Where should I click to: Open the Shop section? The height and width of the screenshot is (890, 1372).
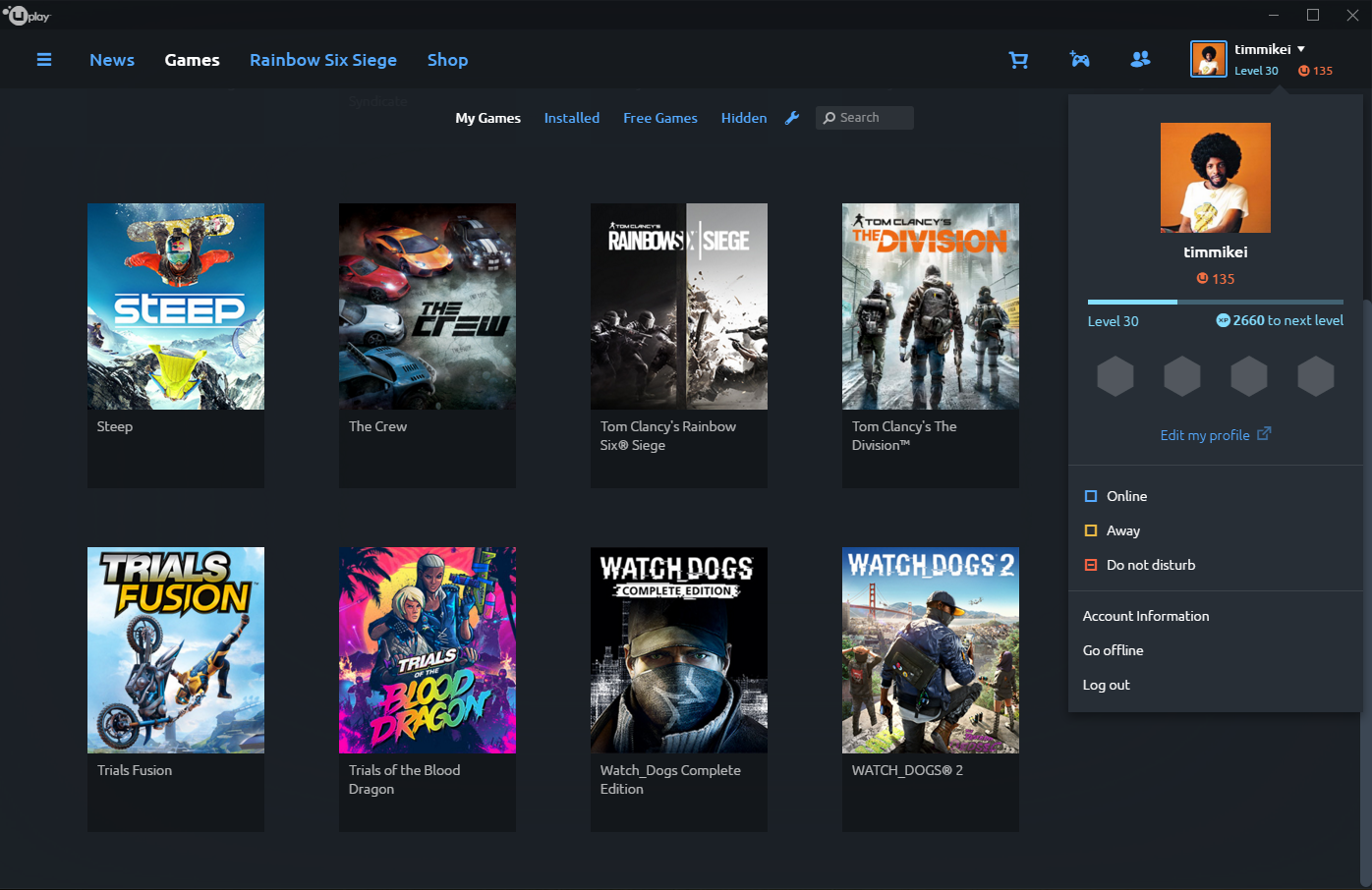tap(447, 59)
